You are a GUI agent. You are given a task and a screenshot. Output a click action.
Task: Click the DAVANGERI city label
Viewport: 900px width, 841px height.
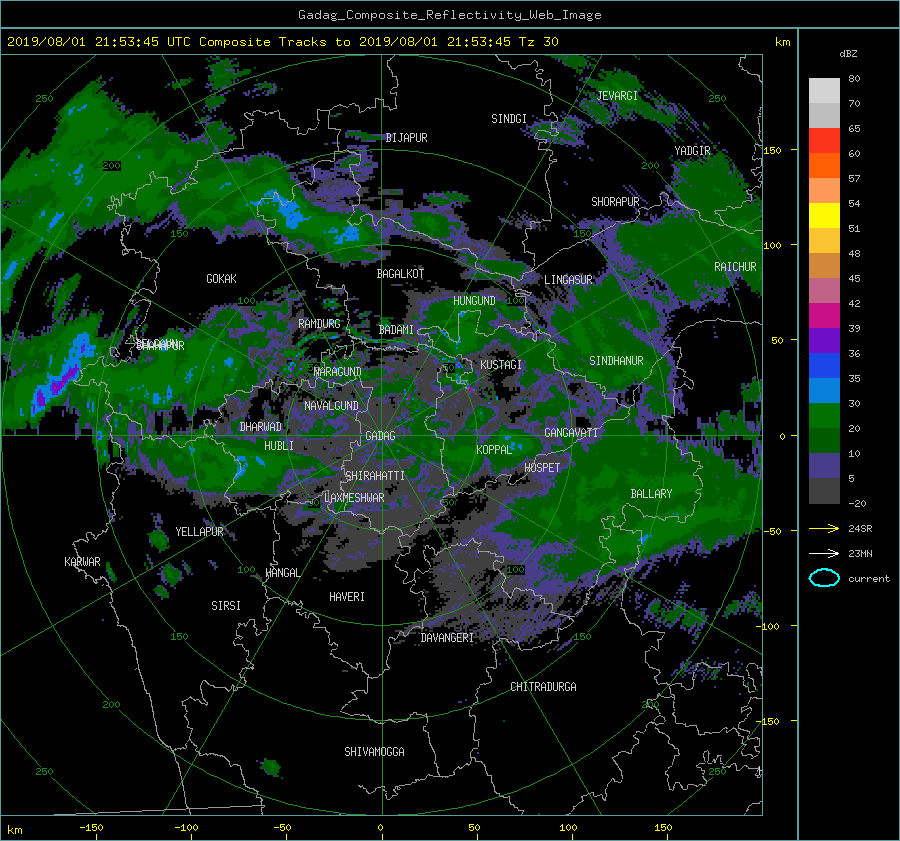tap(447, 638)
